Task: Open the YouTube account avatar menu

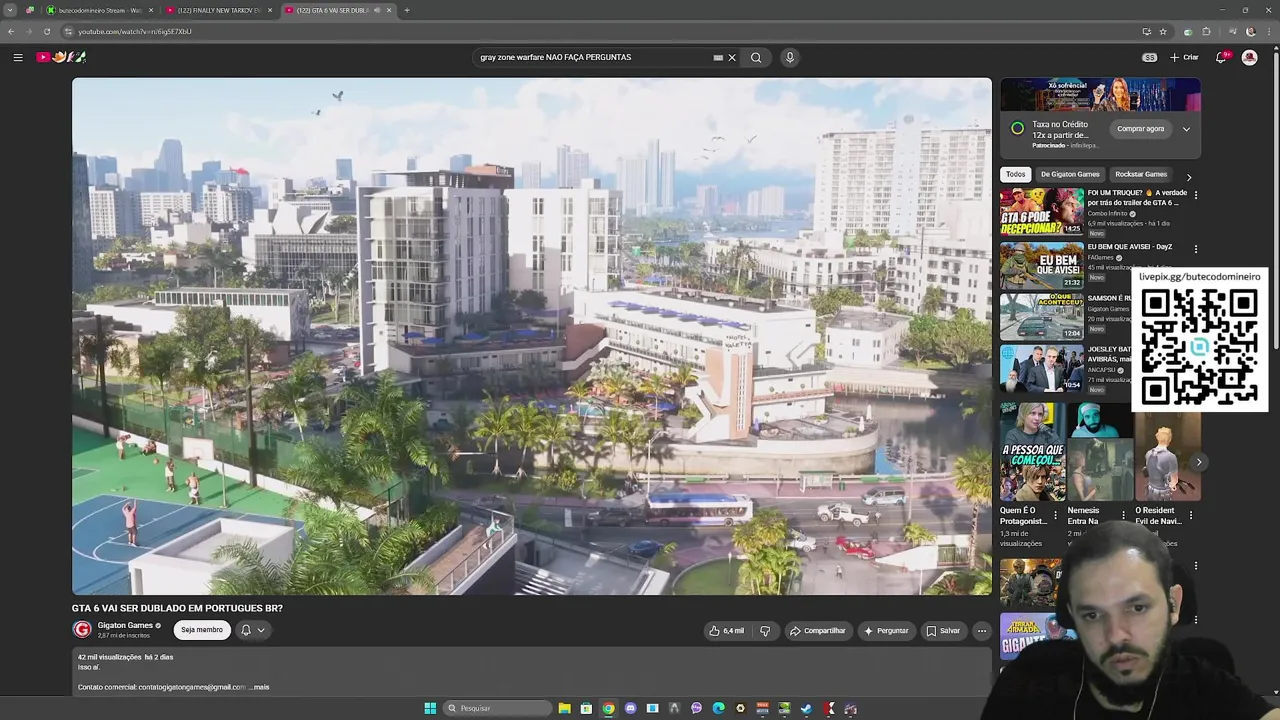Action: point(1250,57)
